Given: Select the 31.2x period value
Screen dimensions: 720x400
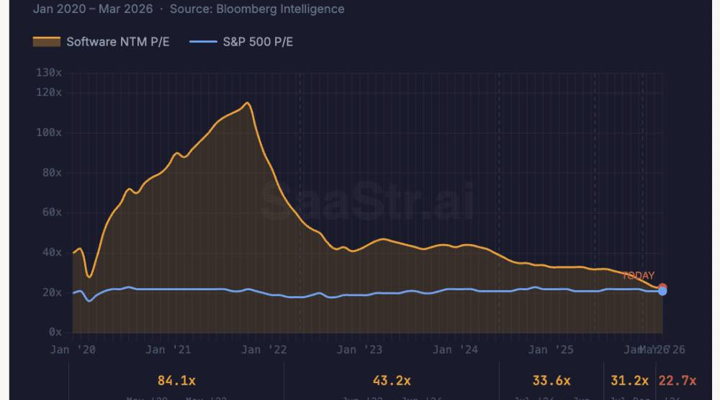Looking at the screenshot, I should pos(629,381).
